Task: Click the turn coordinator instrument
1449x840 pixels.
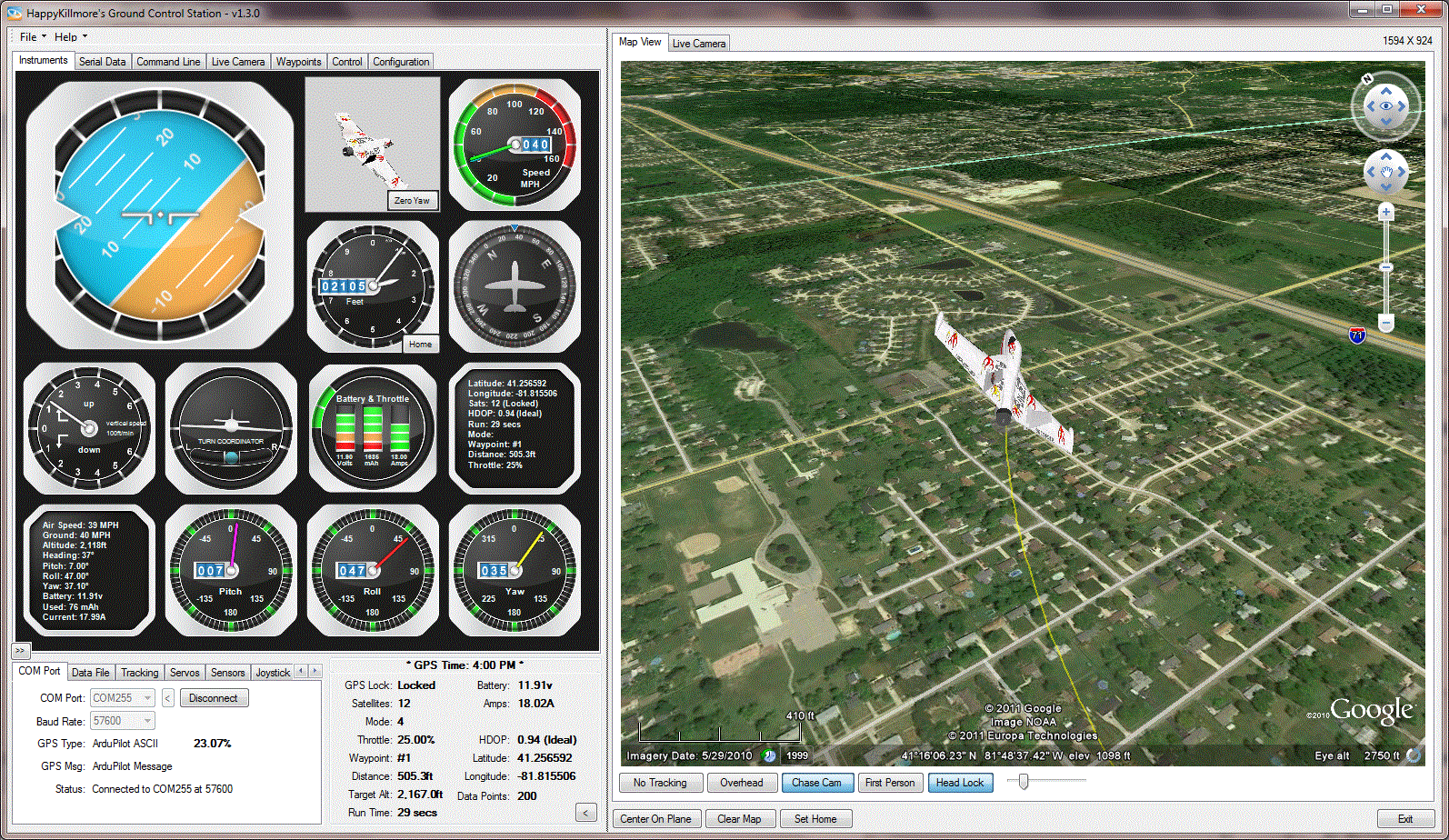Action: click(231, 428)
